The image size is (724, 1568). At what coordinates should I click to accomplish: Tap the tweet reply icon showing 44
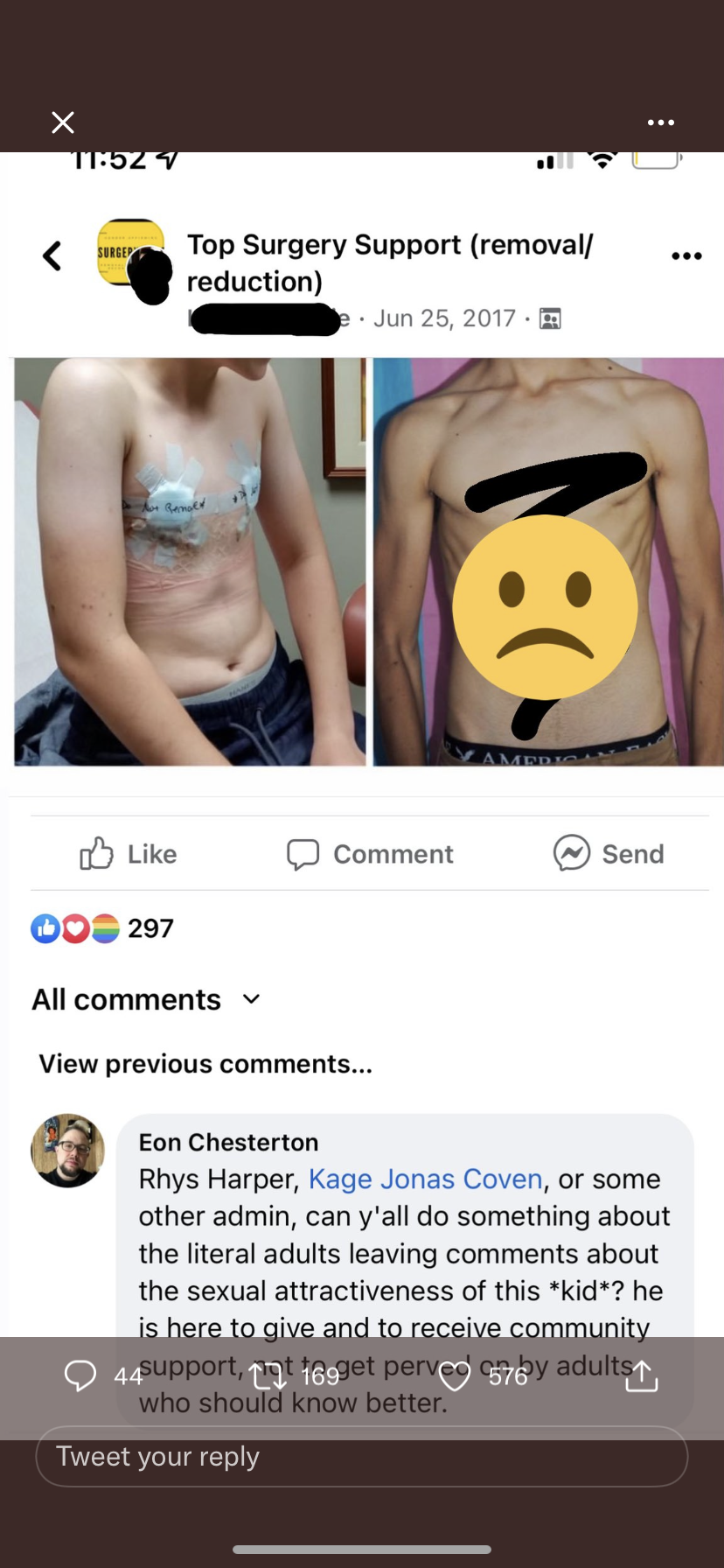pos(80,1375)
